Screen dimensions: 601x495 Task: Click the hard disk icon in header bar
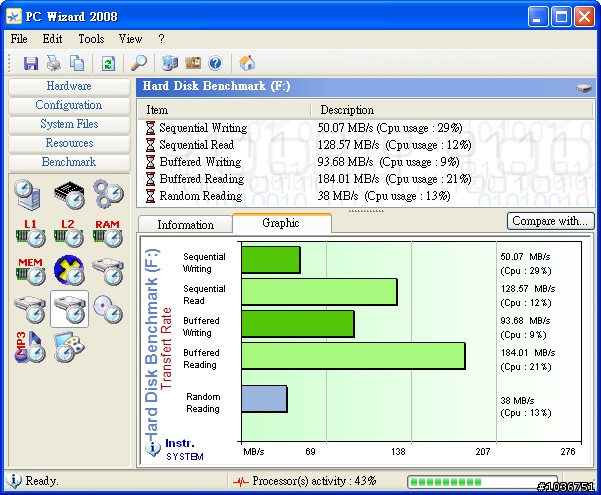pyautogui.click(x=584, y=88)
